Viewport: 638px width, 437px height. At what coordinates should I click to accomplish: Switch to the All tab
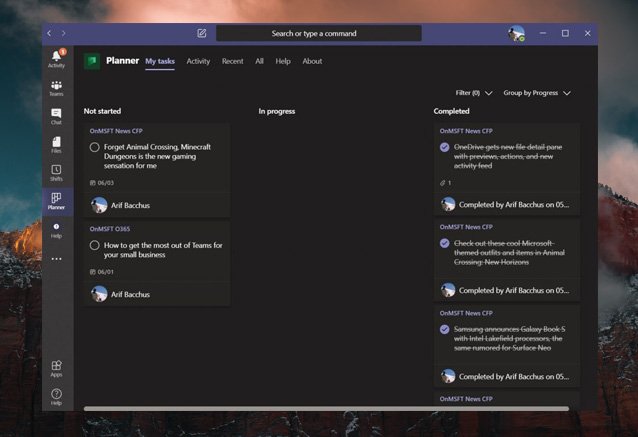(x=259, y=61)
